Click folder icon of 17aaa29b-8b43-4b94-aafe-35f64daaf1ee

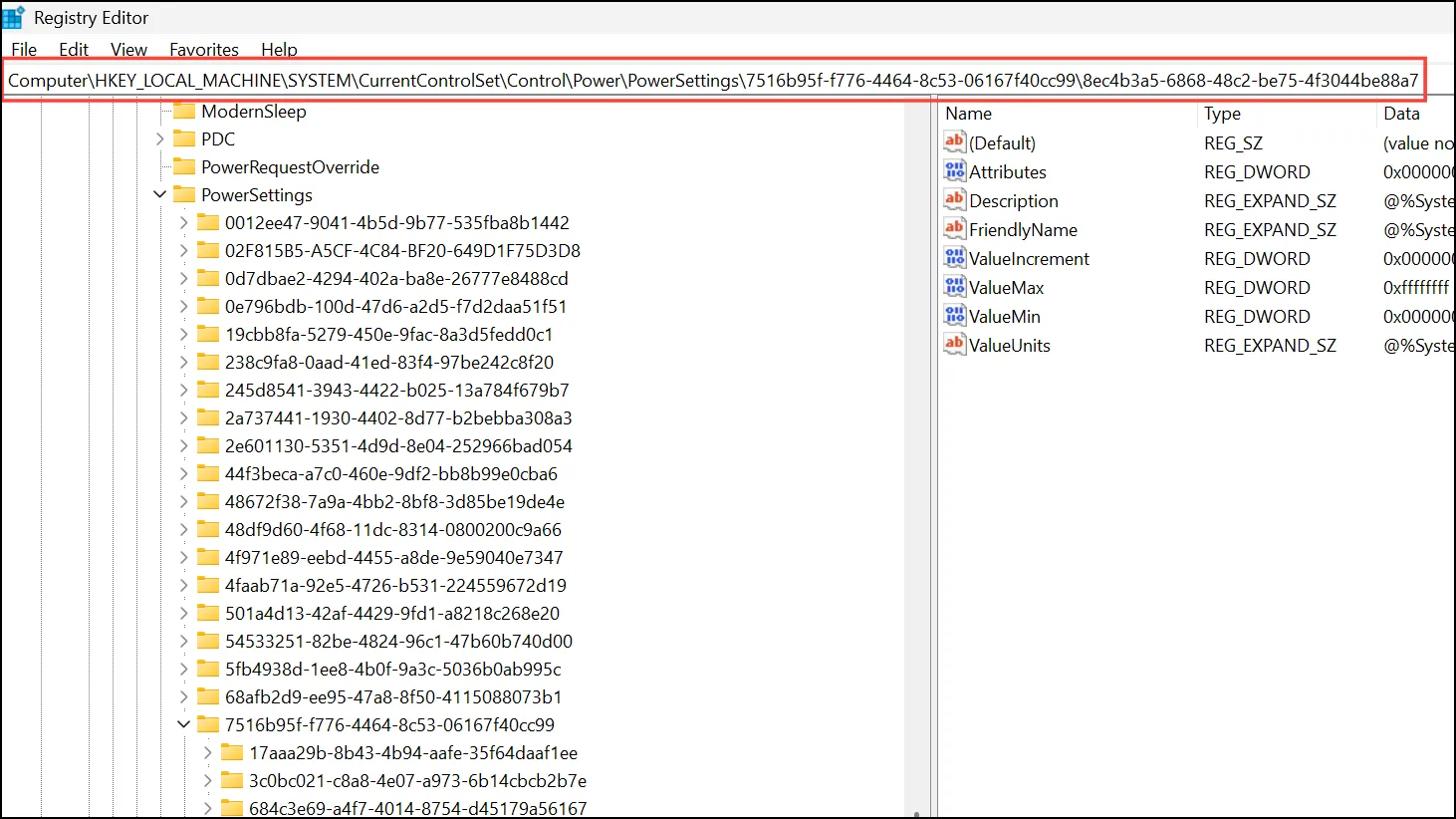click(x=232, y=752)
